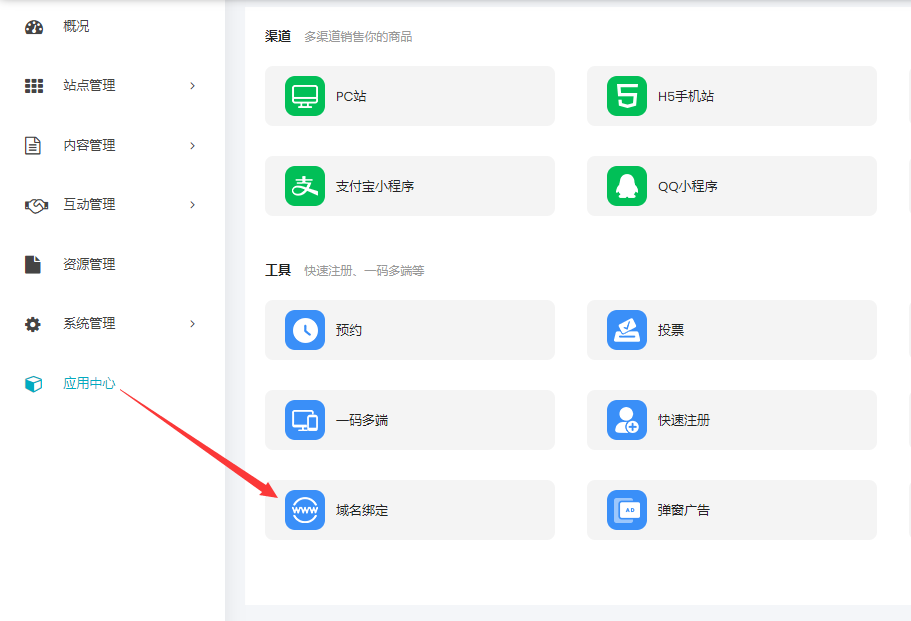Click the 一码多端 devices icon
The image size is (911, 621).
[x=305, y=420]
